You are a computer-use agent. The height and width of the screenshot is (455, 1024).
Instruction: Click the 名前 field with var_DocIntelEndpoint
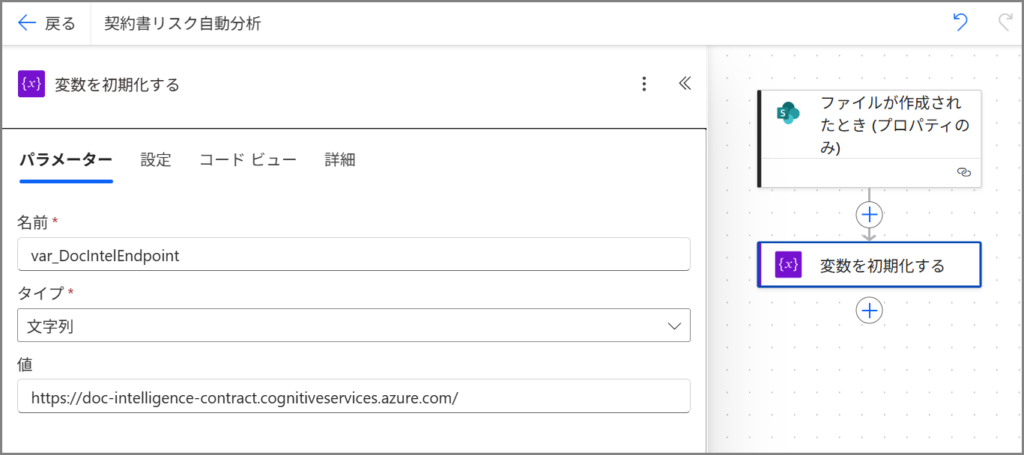354,254
